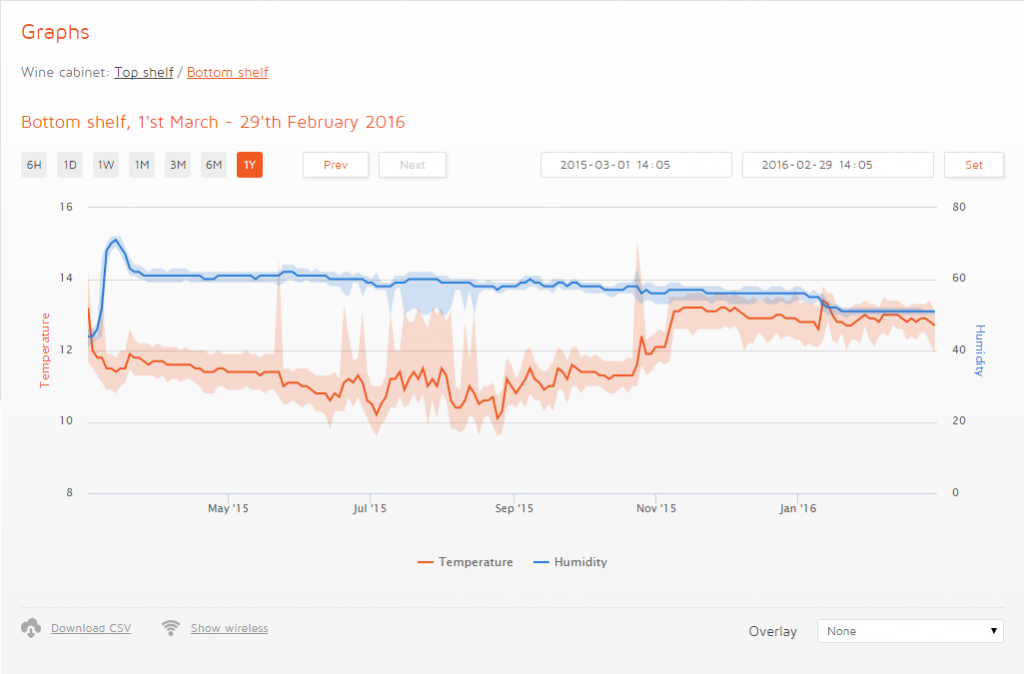Screen dimensions: 1024x674
Task: Click the 'Overlay' label text
Action: pos(773,632)
